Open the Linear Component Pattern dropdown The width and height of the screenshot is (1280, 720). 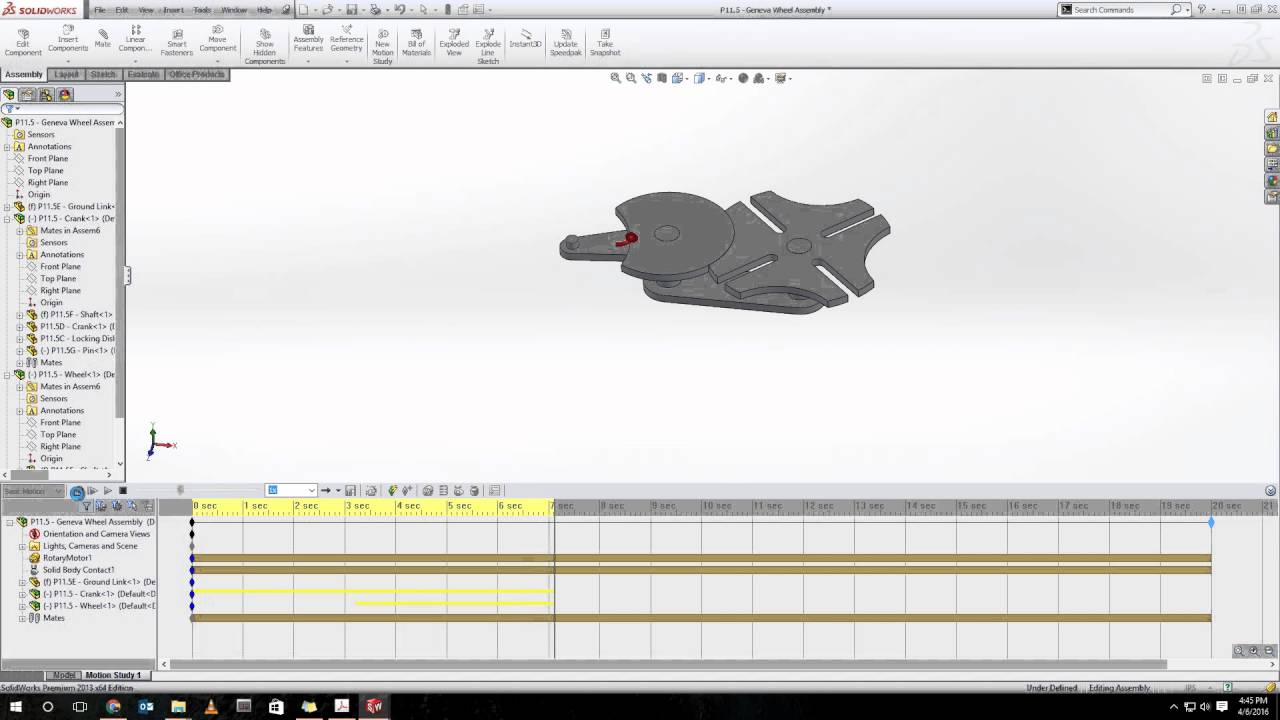(135, 59)
